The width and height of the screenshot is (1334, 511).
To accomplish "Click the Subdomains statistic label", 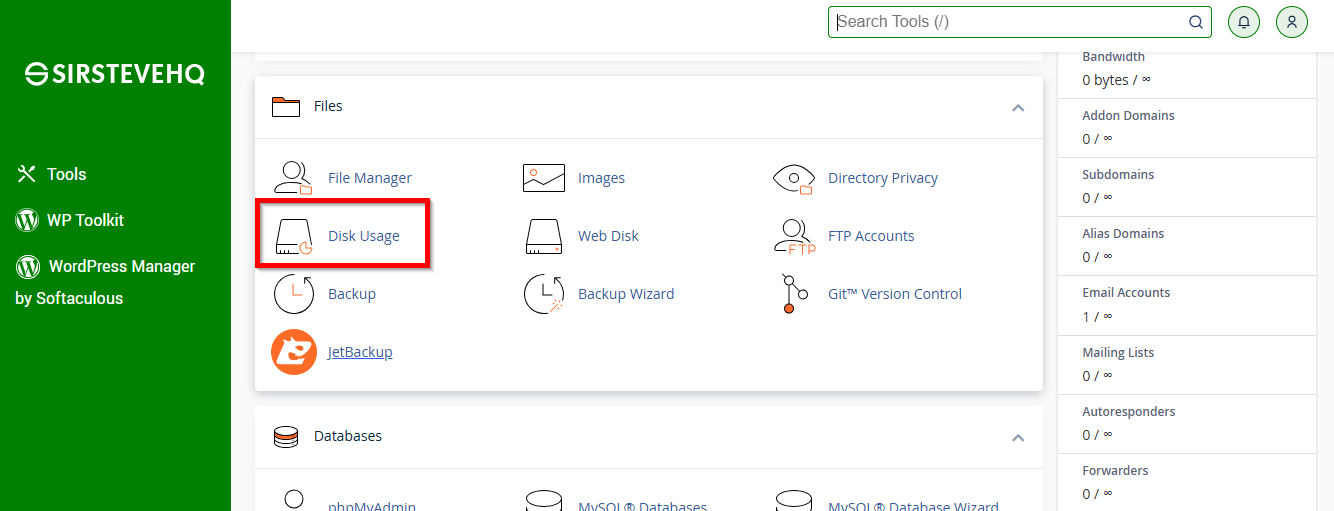I will coord(1118,175).
